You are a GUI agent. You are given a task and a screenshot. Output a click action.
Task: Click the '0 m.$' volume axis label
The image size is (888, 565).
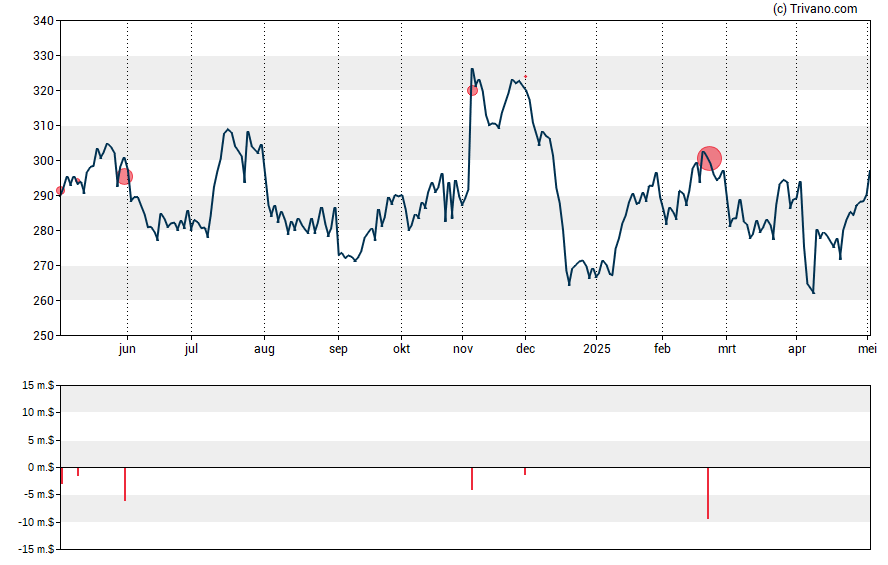41,468
